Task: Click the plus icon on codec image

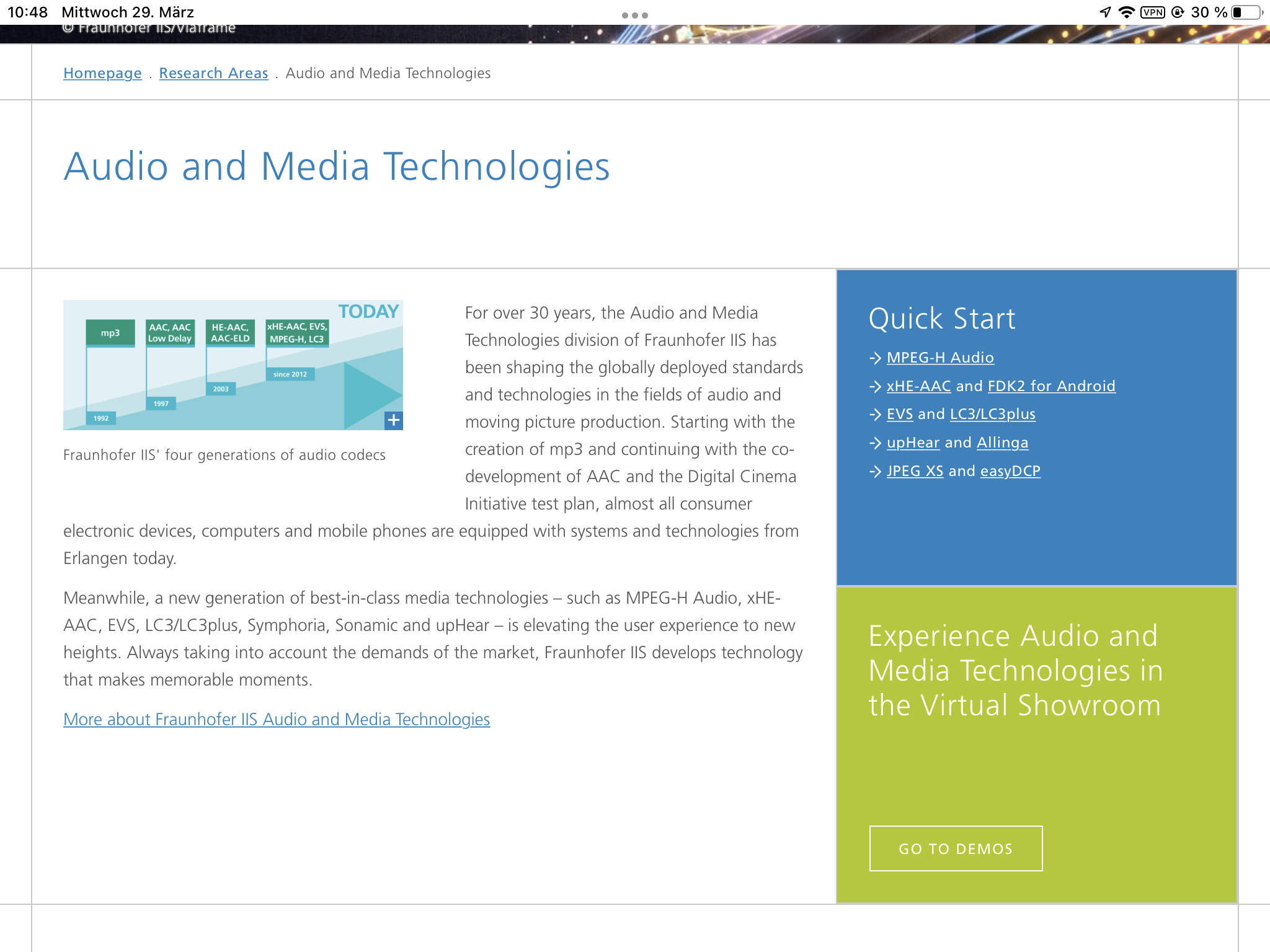Action: point(394,420)
